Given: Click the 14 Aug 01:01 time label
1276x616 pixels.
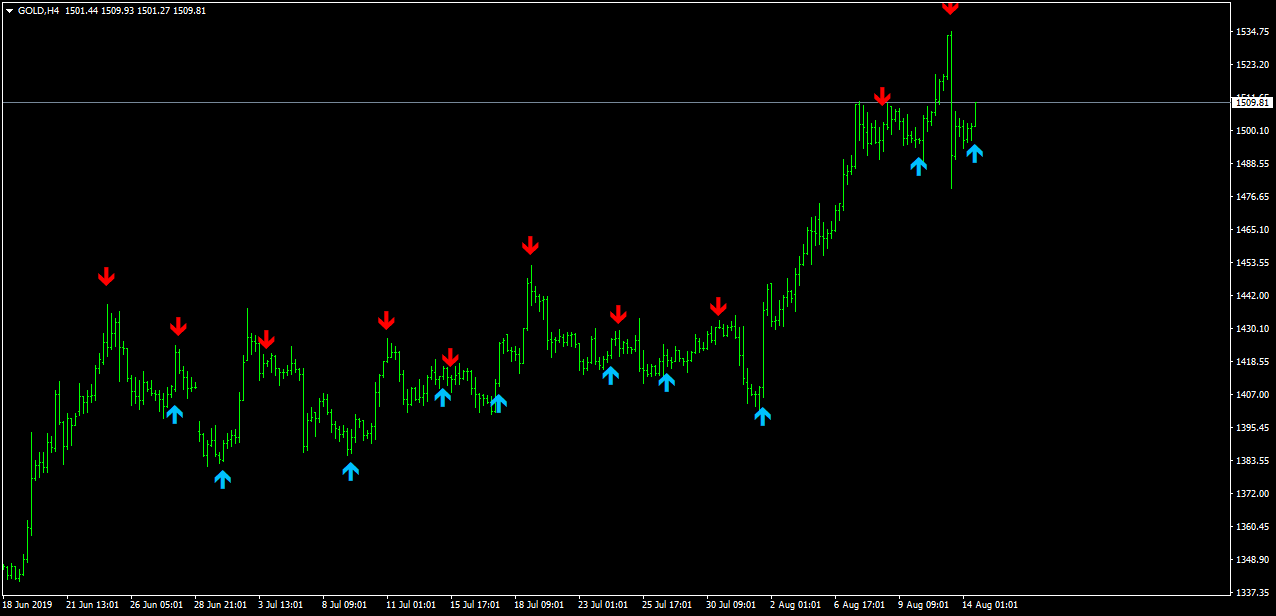Looking at the screenshot, I should [990, 605].
